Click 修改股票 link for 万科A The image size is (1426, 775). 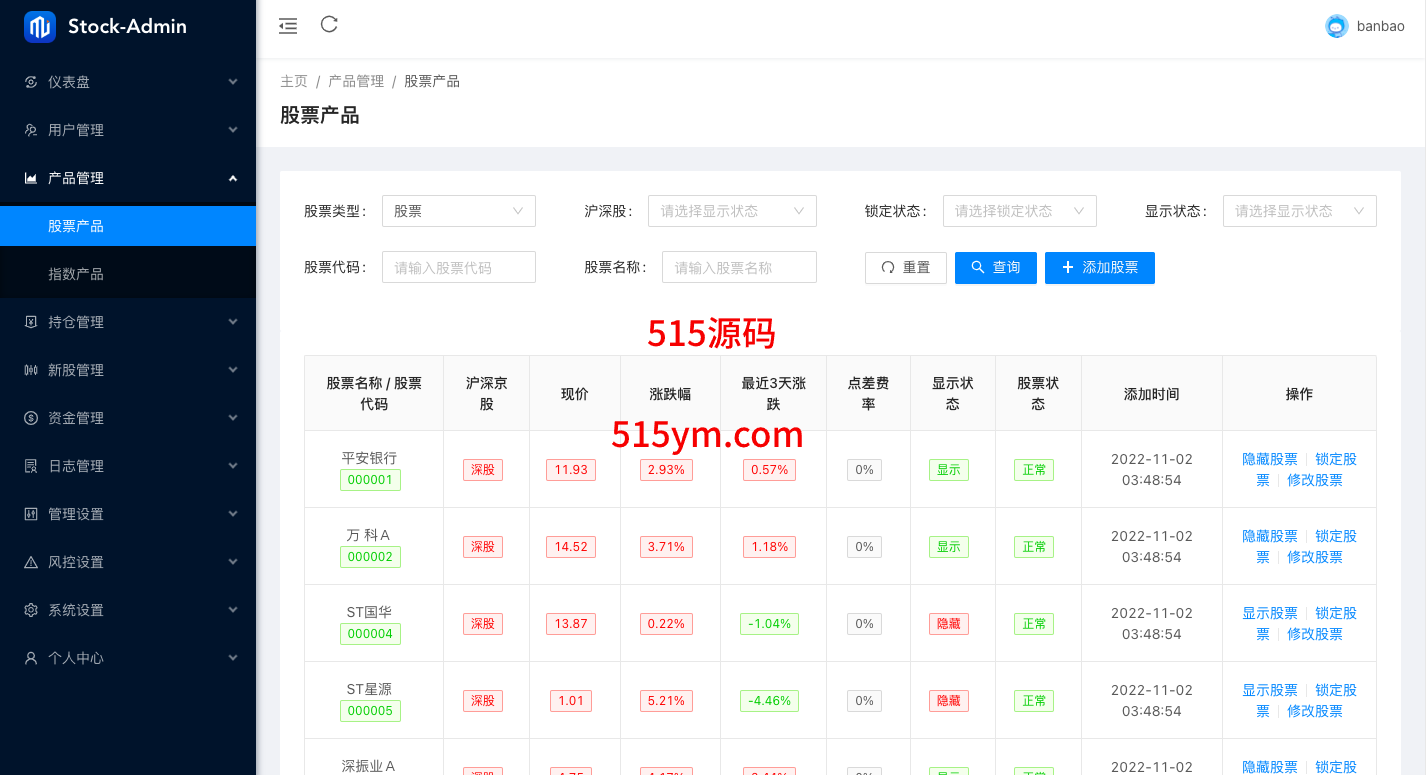(1314, 557)
